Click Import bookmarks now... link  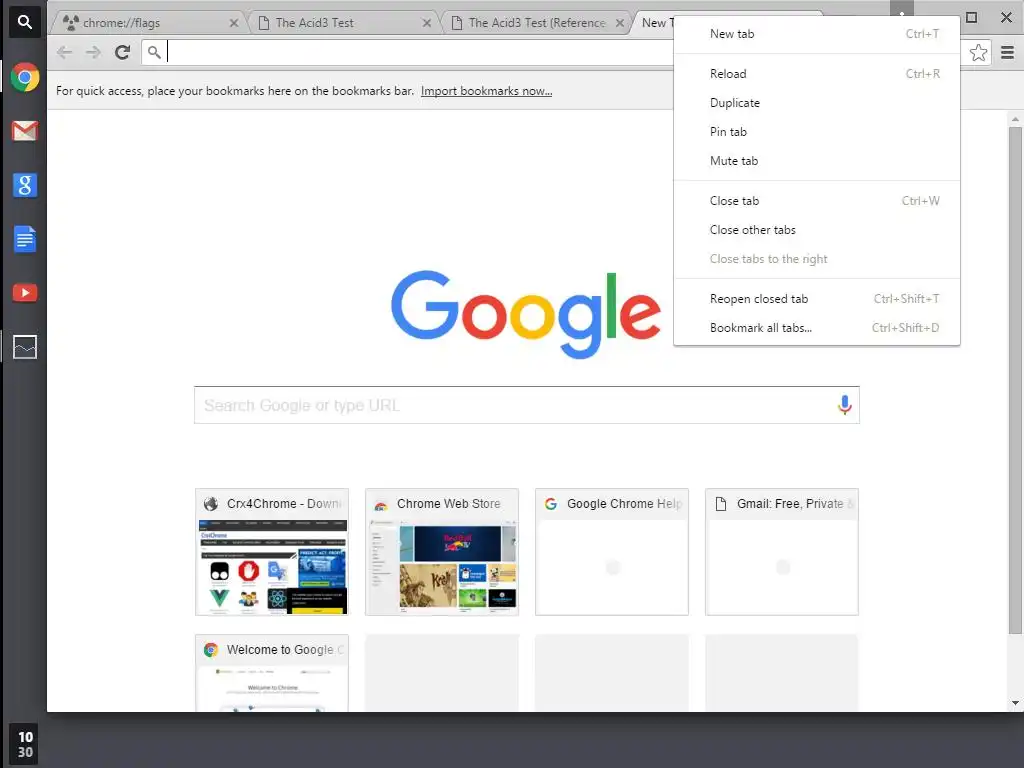[x=487, y=91]
